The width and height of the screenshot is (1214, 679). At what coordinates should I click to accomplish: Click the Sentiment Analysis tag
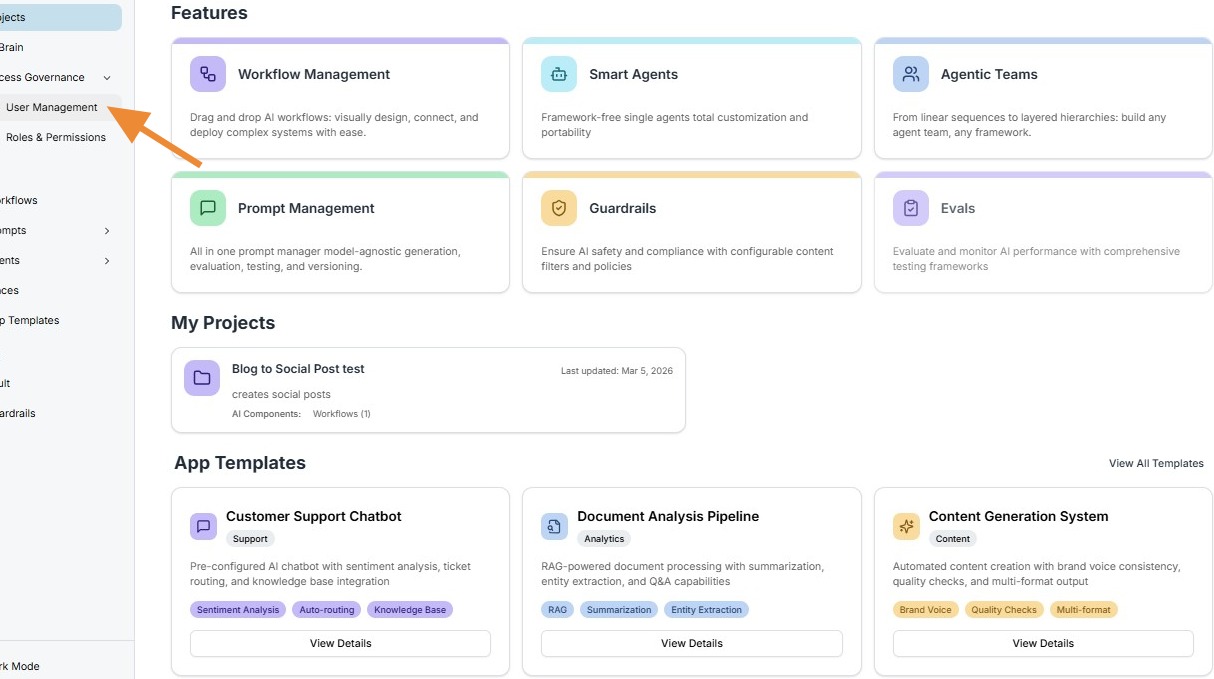click(238, 610)
